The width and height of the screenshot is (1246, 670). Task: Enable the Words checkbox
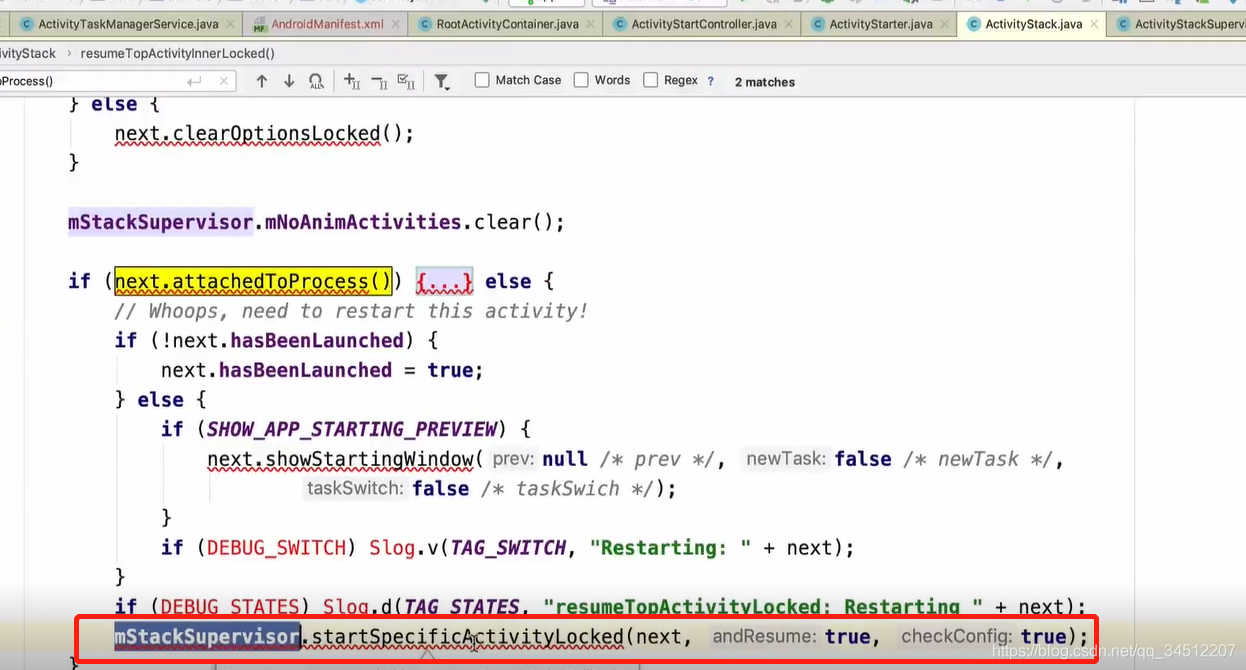pos(581,80)
